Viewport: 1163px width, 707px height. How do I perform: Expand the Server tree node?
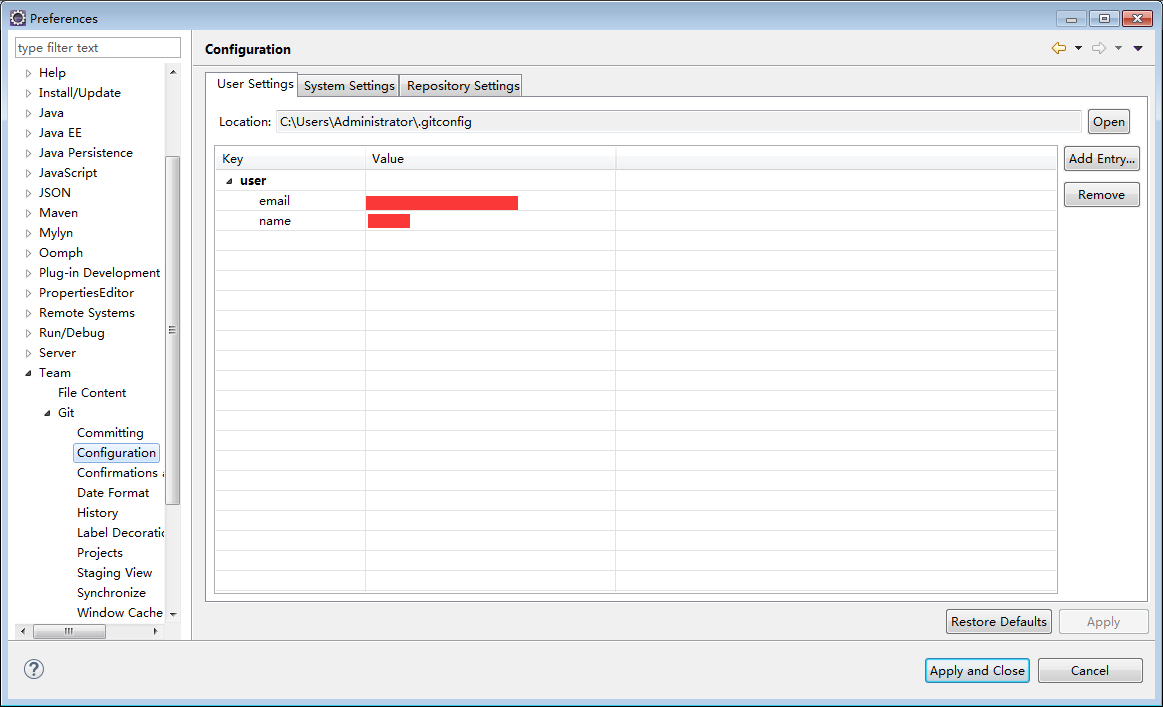(x=28, y=353)
